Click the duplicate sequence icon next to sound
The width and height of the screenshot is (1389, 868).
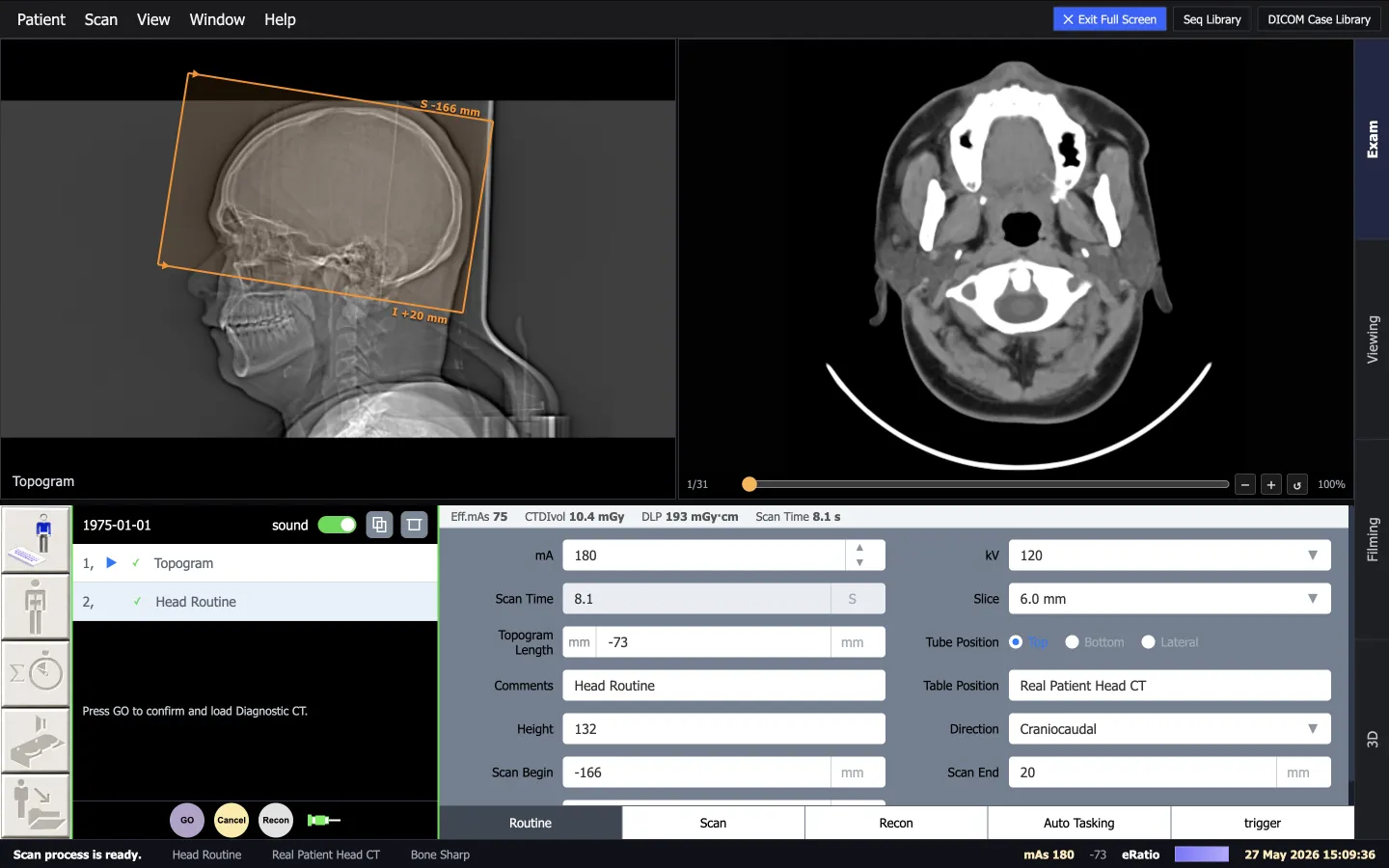379,525
